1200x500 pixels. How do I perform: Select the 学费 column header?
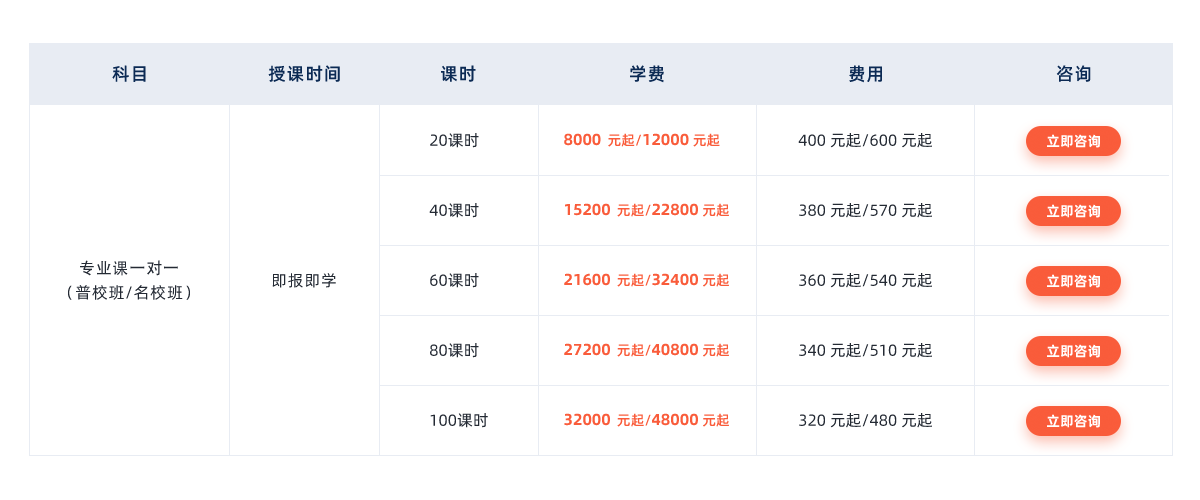coord(647,74)
